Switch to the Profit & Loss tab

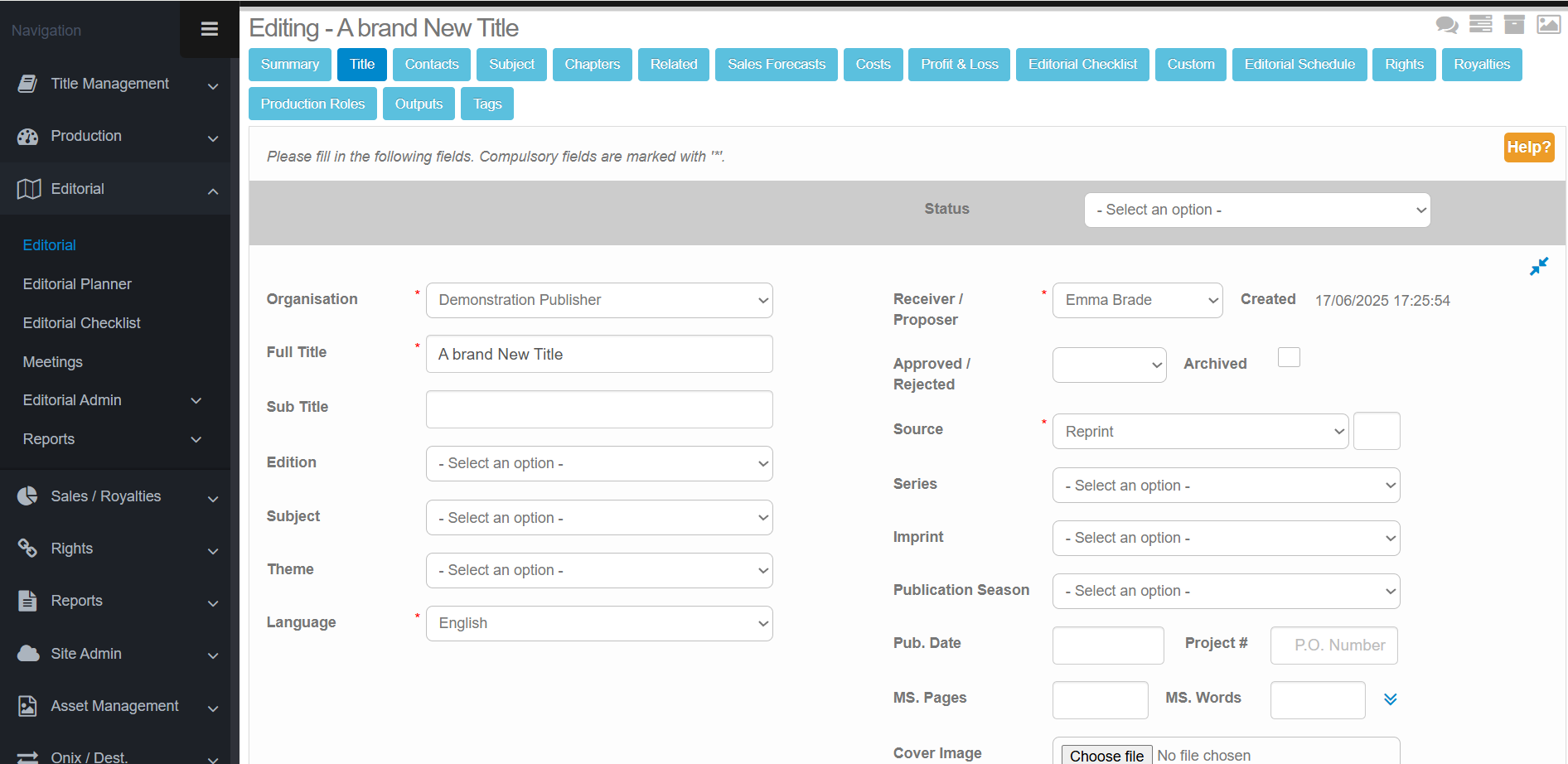point(959,65)
